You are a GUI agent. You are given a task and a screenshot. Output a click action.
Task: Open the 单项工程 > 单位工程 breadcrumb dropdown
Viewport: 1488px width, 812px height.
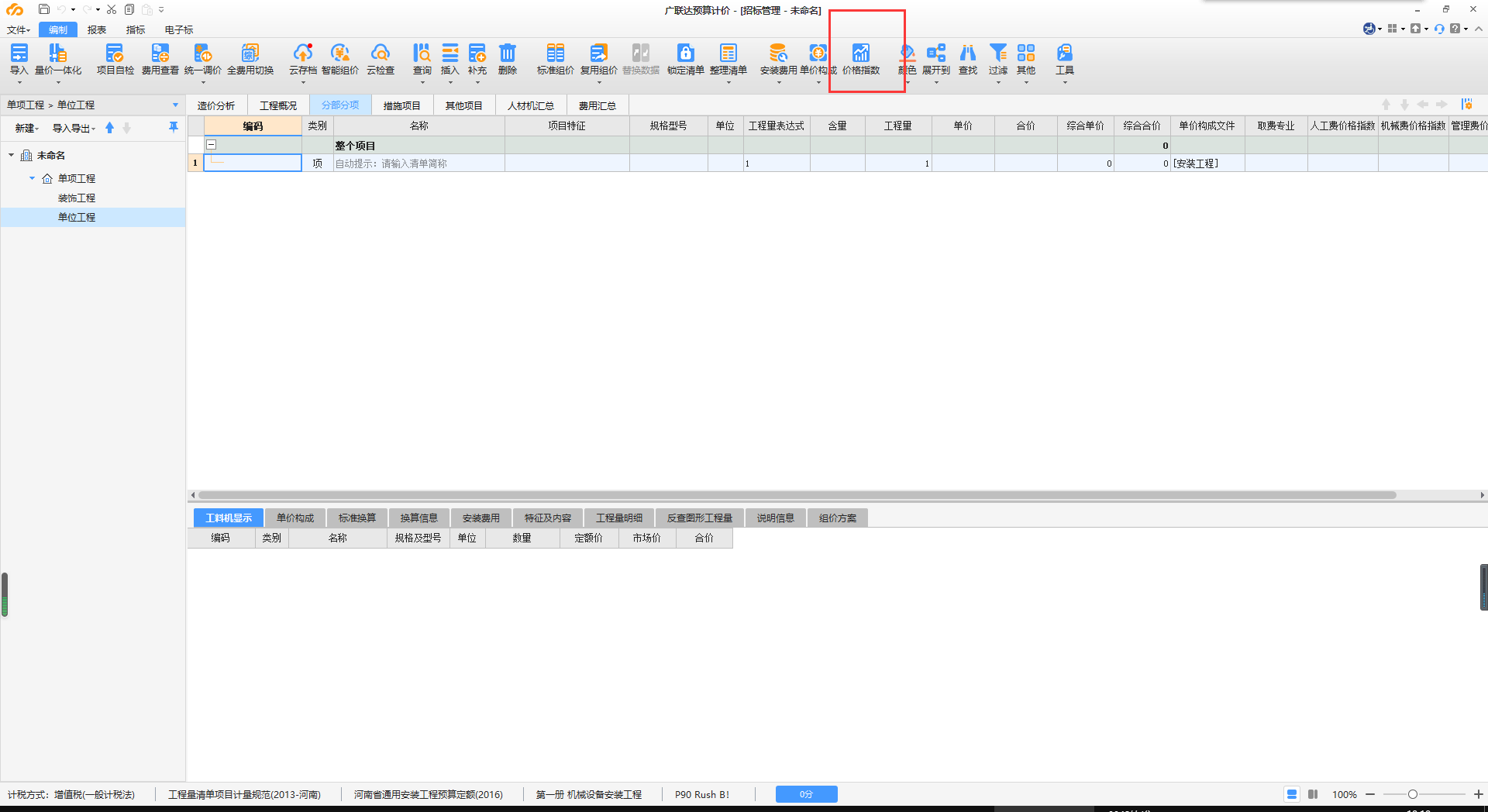[x=175, y=105]
